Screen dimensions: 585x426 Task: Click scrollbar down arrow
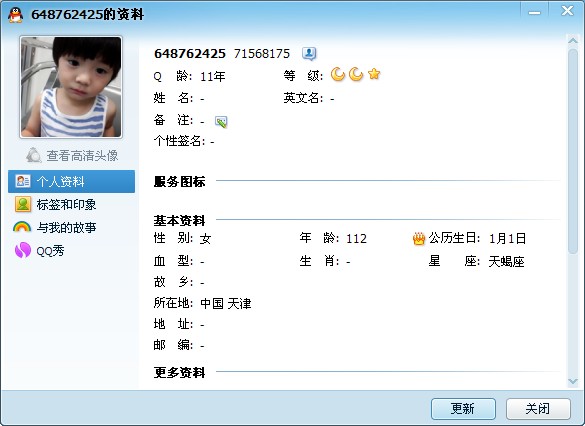(573, 381)
